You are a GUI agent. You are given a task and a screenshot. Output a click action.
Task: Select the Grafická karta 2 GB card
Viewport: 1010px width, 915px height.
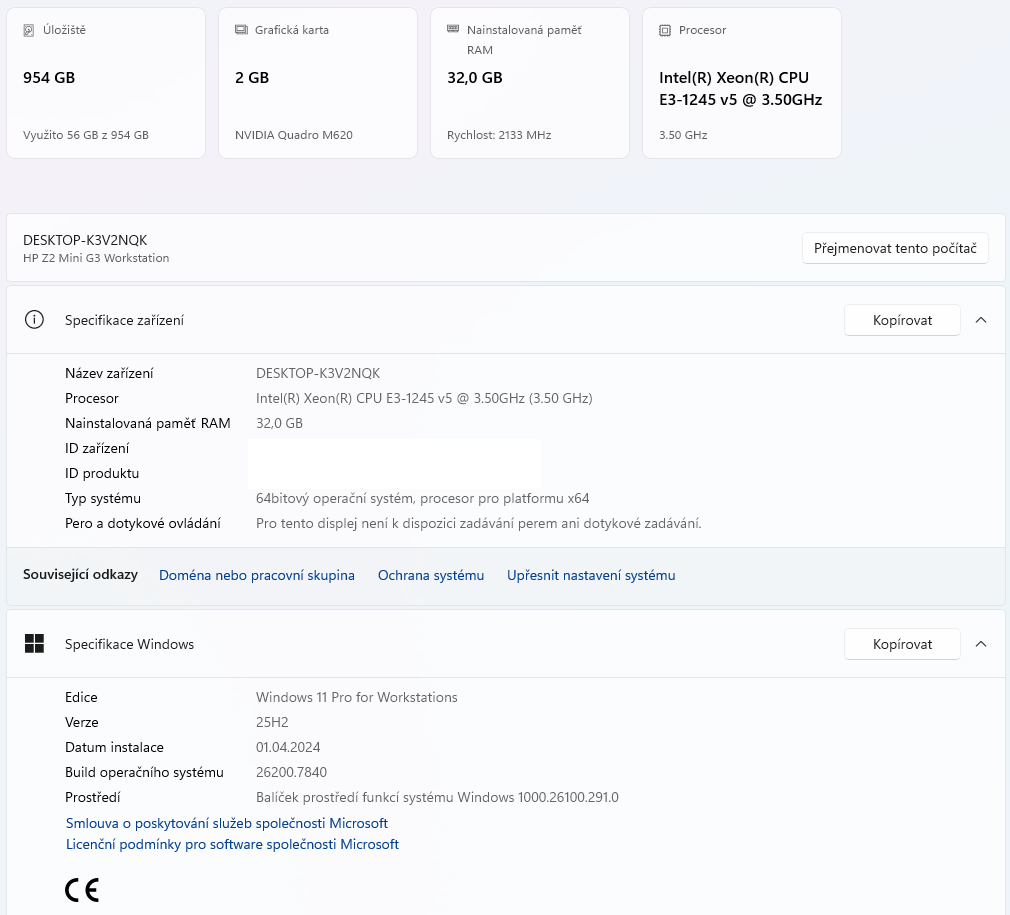pyautogui.click(x=318, y=83)
